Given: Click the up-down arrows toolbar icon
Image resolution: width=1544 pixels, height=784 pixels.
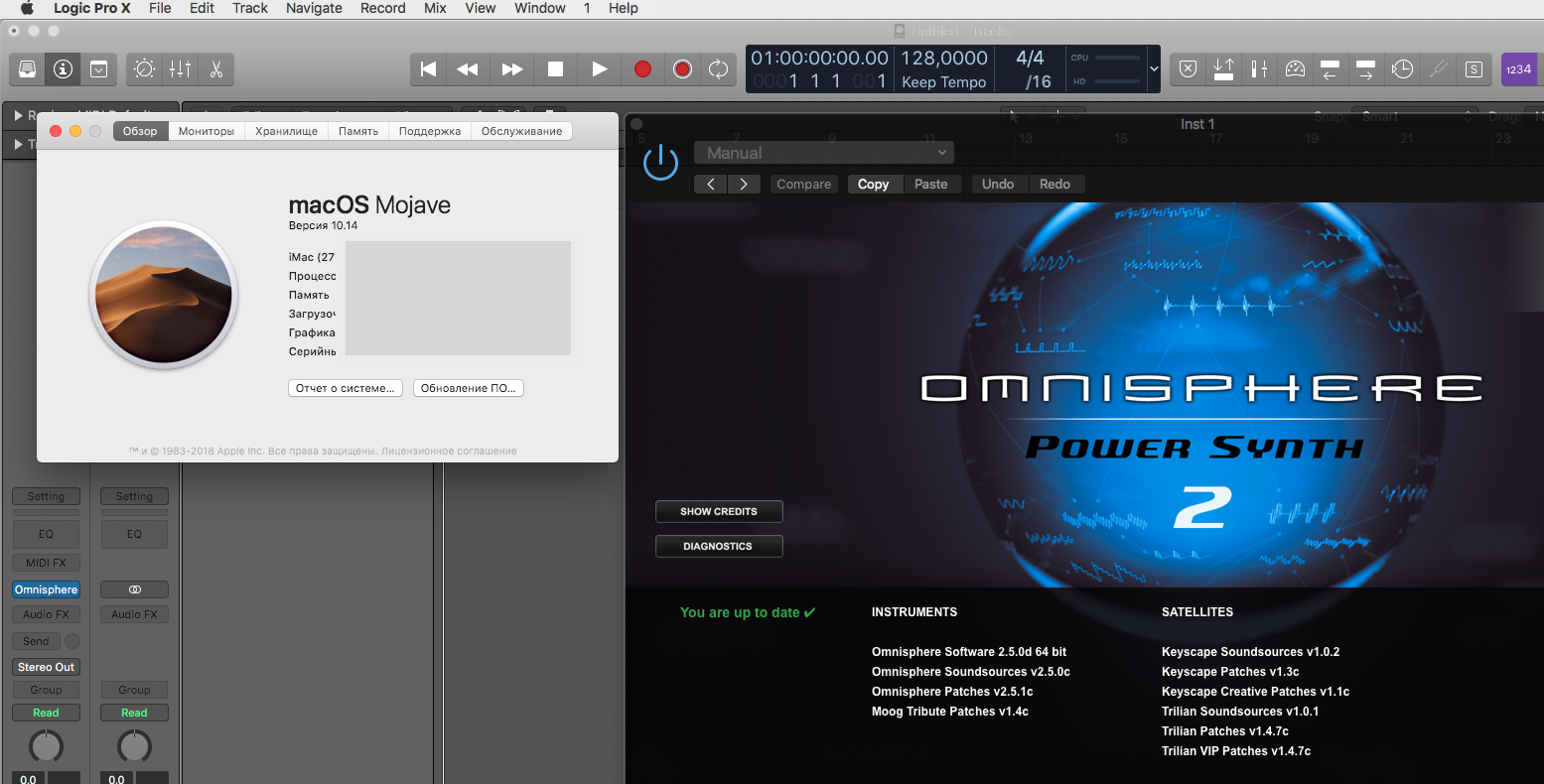Looking at the screenshot, I should (1223, 69).
